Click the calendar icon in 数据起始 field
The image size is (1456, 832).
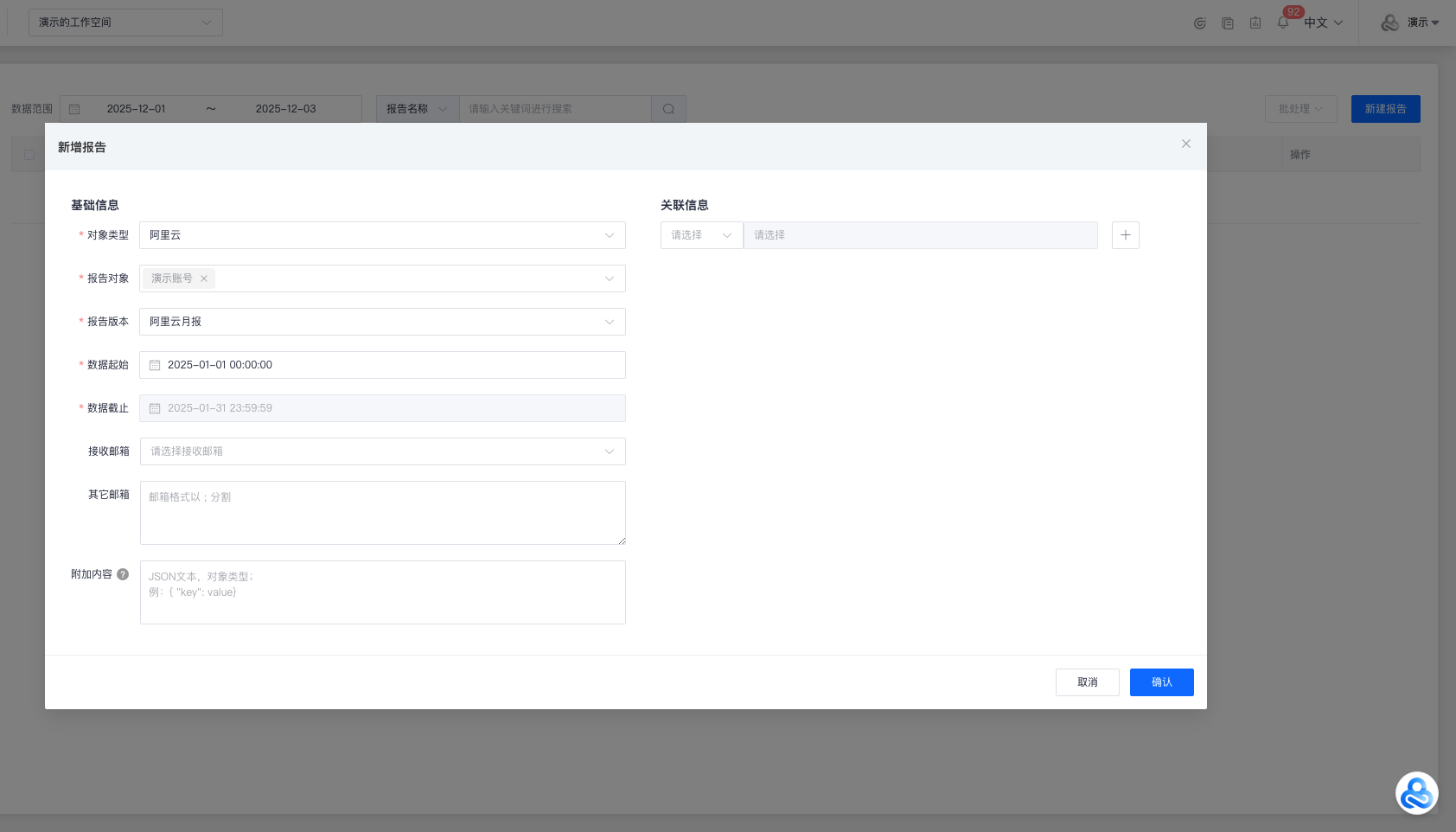click(155, 365)
